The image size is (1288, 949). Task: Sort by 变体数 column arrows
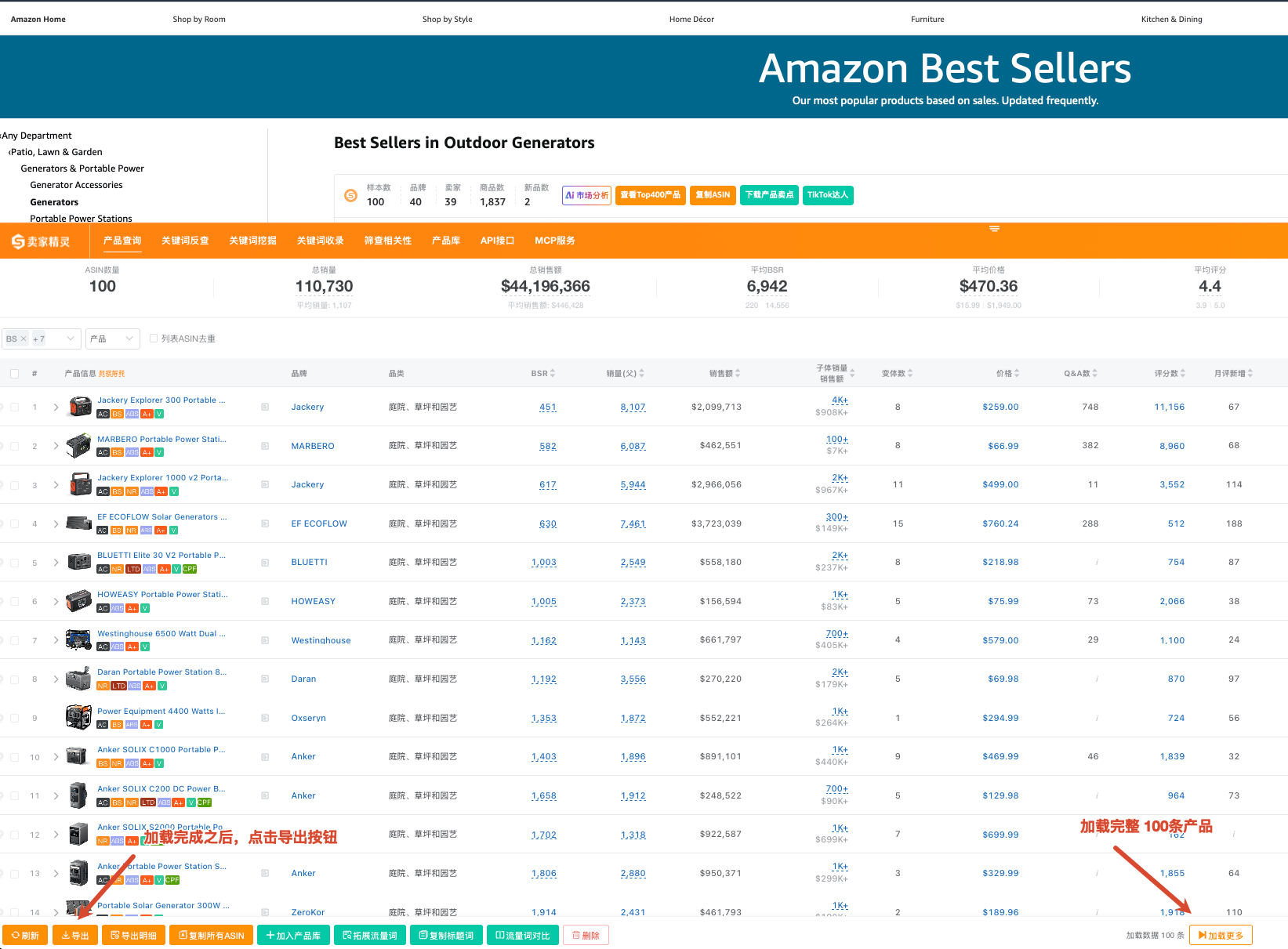tap(910, 374)
